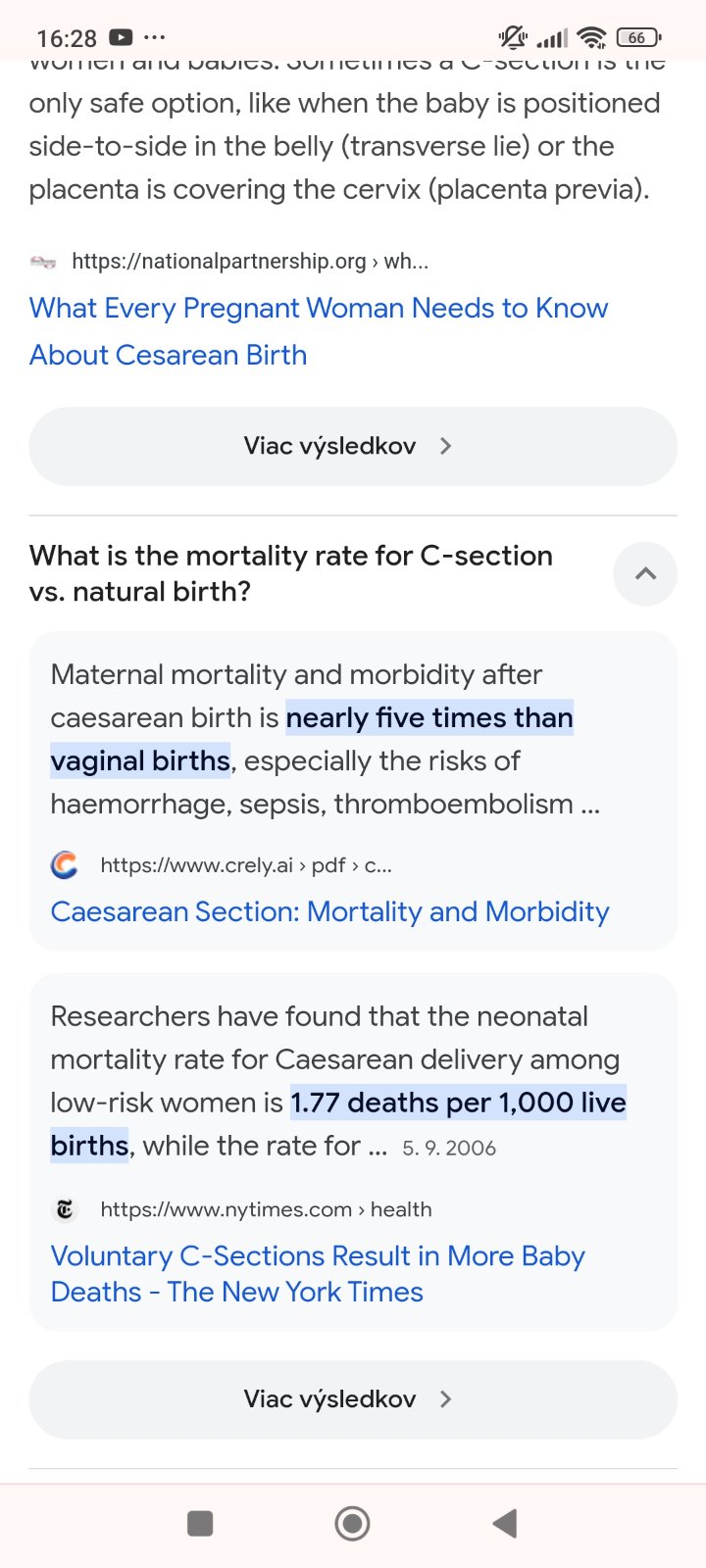Tap the nytimes.com URL breadcrumb
The image size is (706, 1568).
[266, 1209]
